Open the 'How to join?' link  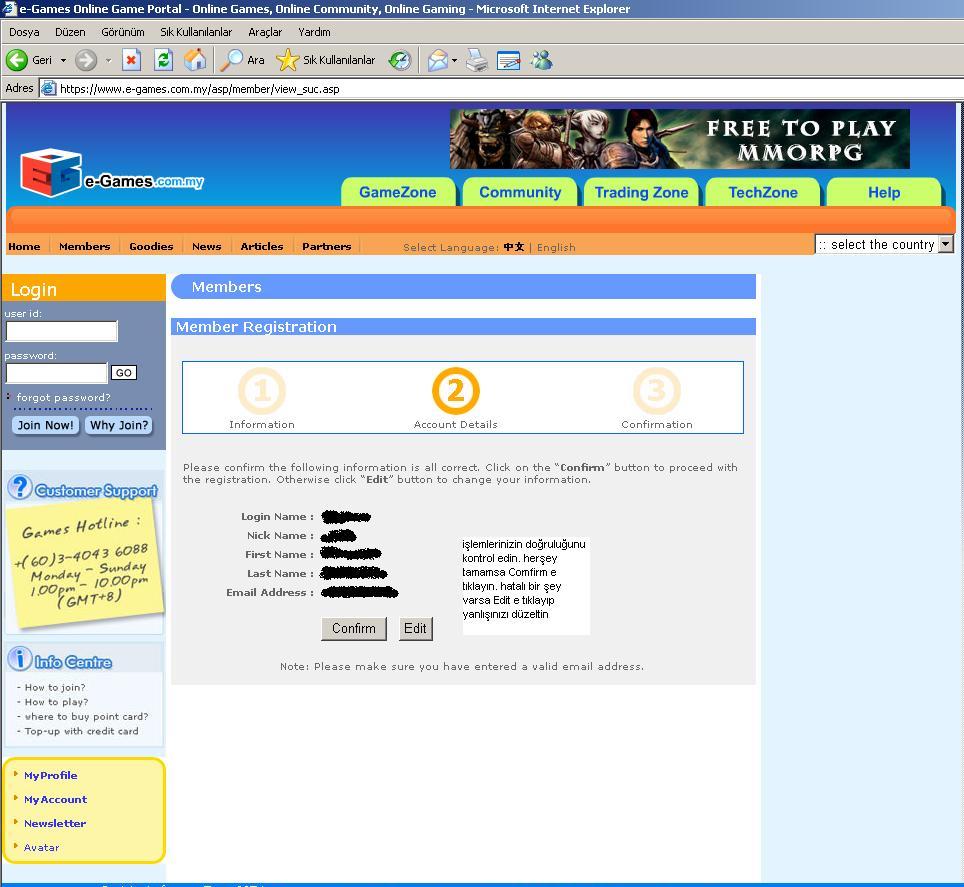(55, 687)
